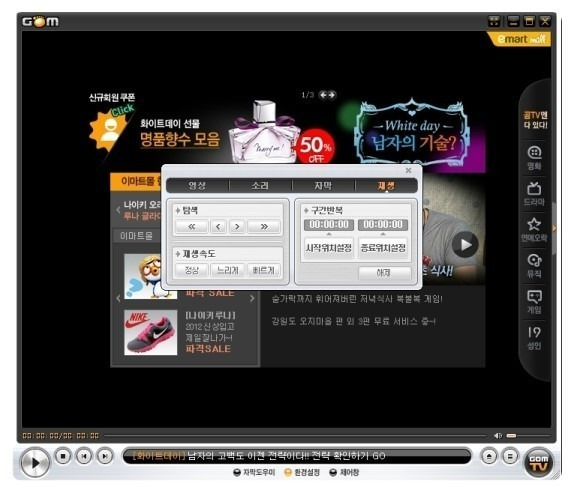This screenshot has width=574, height=493.
Task: Click the Nike shoe thumbnail
Action: pos(150,333)
